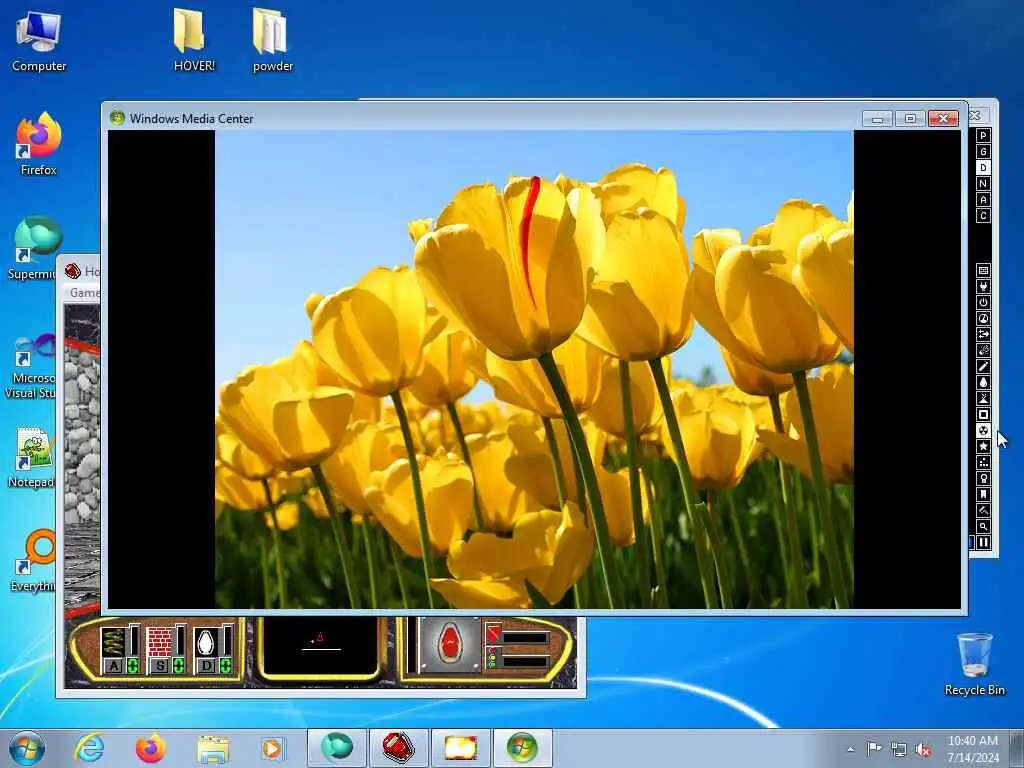The image size is (1024, 768).
Task: Click the A button in Powder Toy sidebar
Action: click(983, 200)
